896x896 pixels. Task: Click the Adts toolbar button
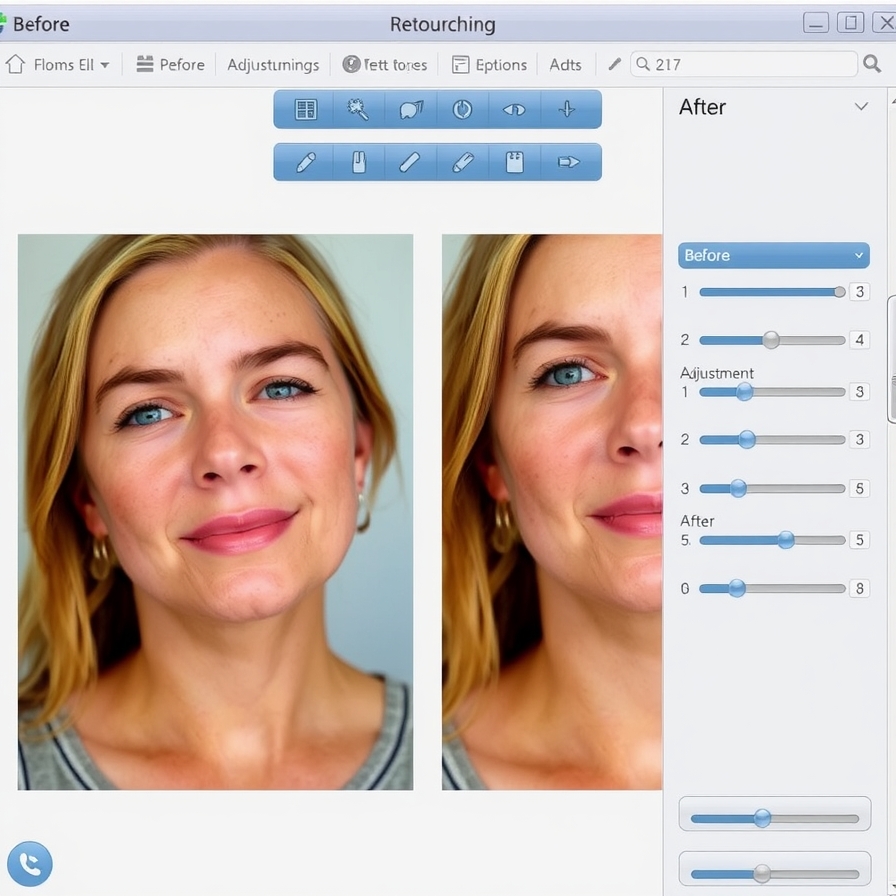(565, 65)
